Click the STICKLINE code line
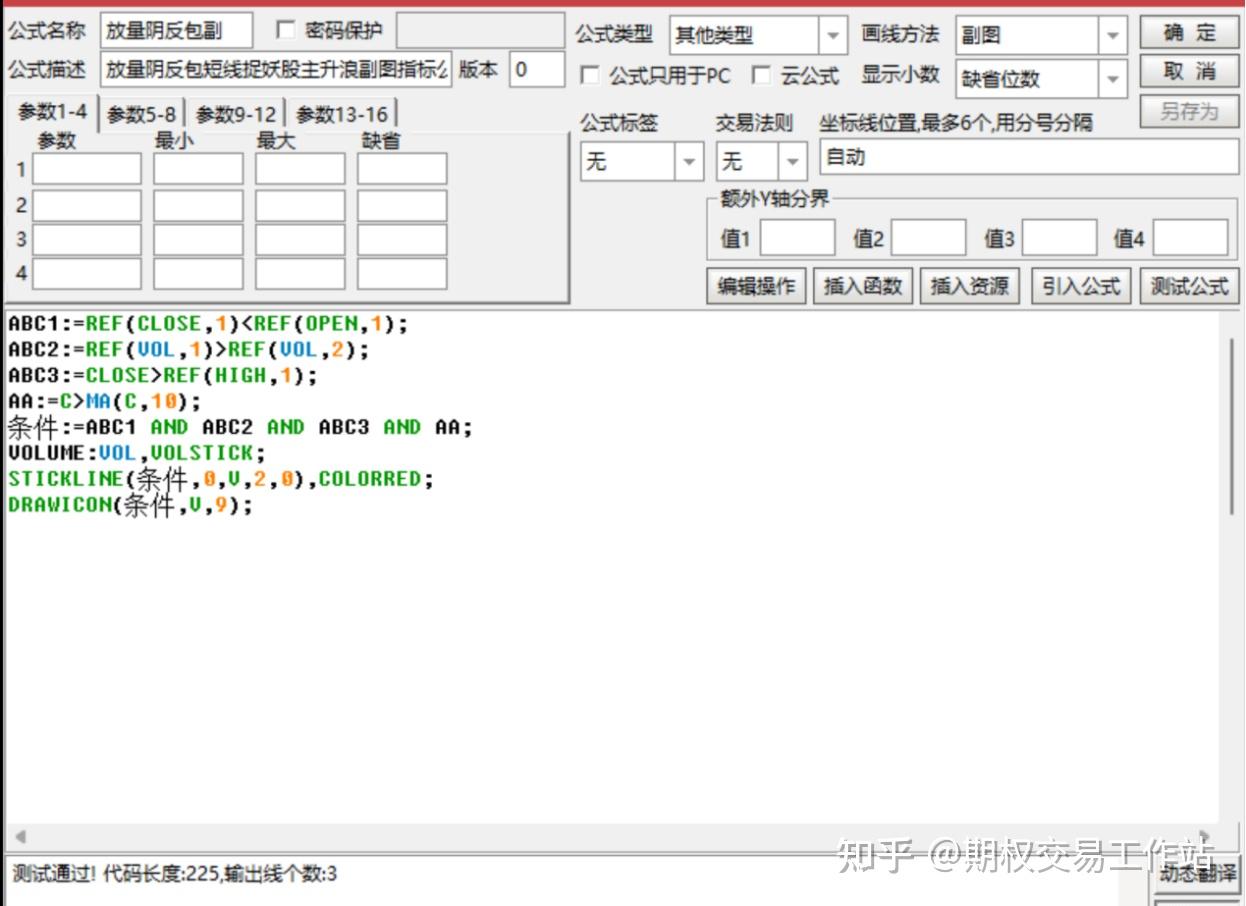Image resolution: width=1246 pixels, height=906 pixels. coord(221,479)
